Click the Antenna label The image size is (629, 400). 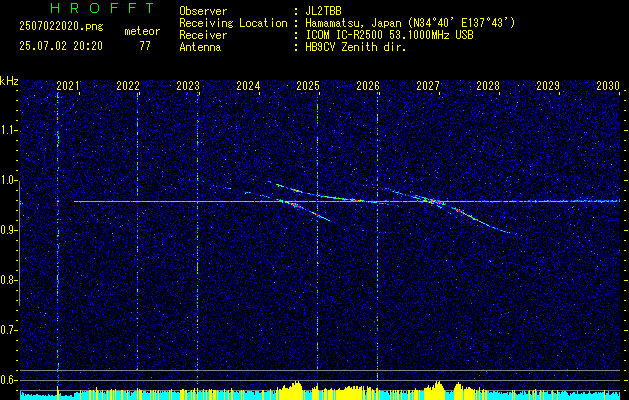[200, 47]
